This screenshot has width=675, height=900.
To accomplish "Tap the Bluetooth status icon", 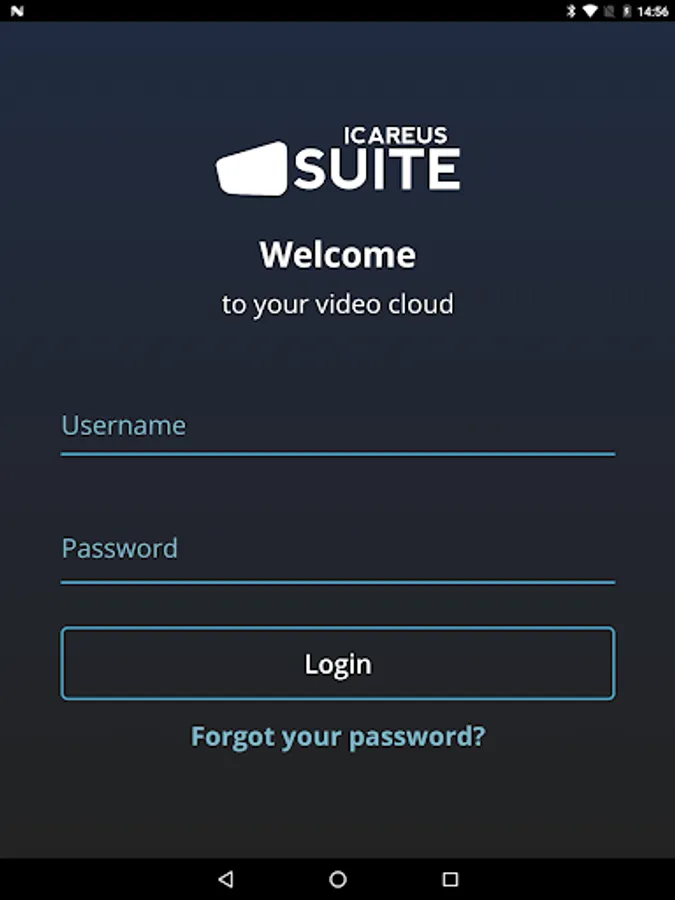I will point(571,10).
